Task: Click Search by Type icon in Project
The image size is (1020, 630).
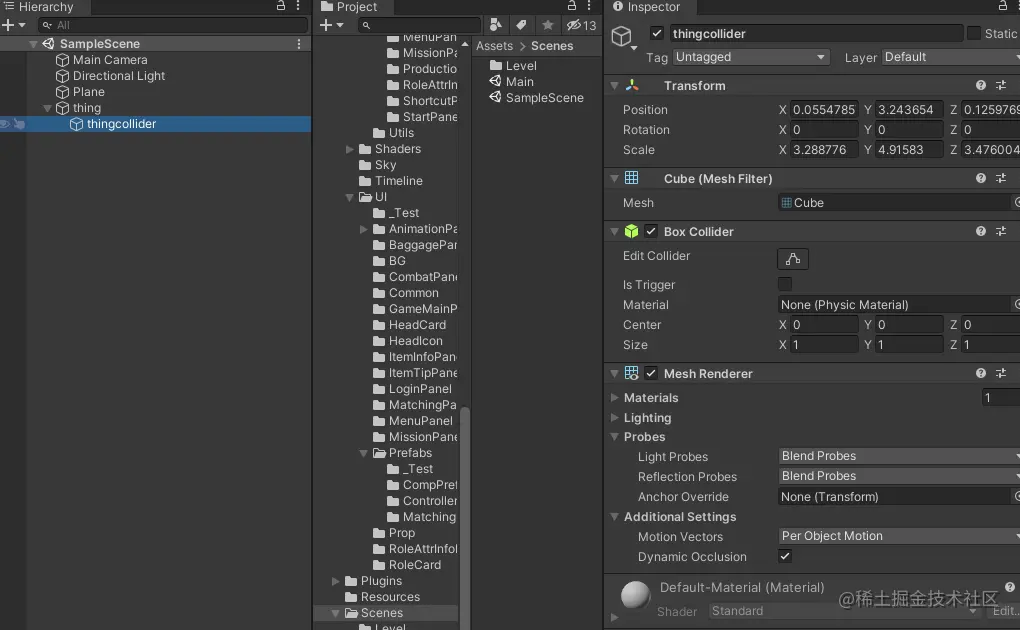Action: (496, 25)
